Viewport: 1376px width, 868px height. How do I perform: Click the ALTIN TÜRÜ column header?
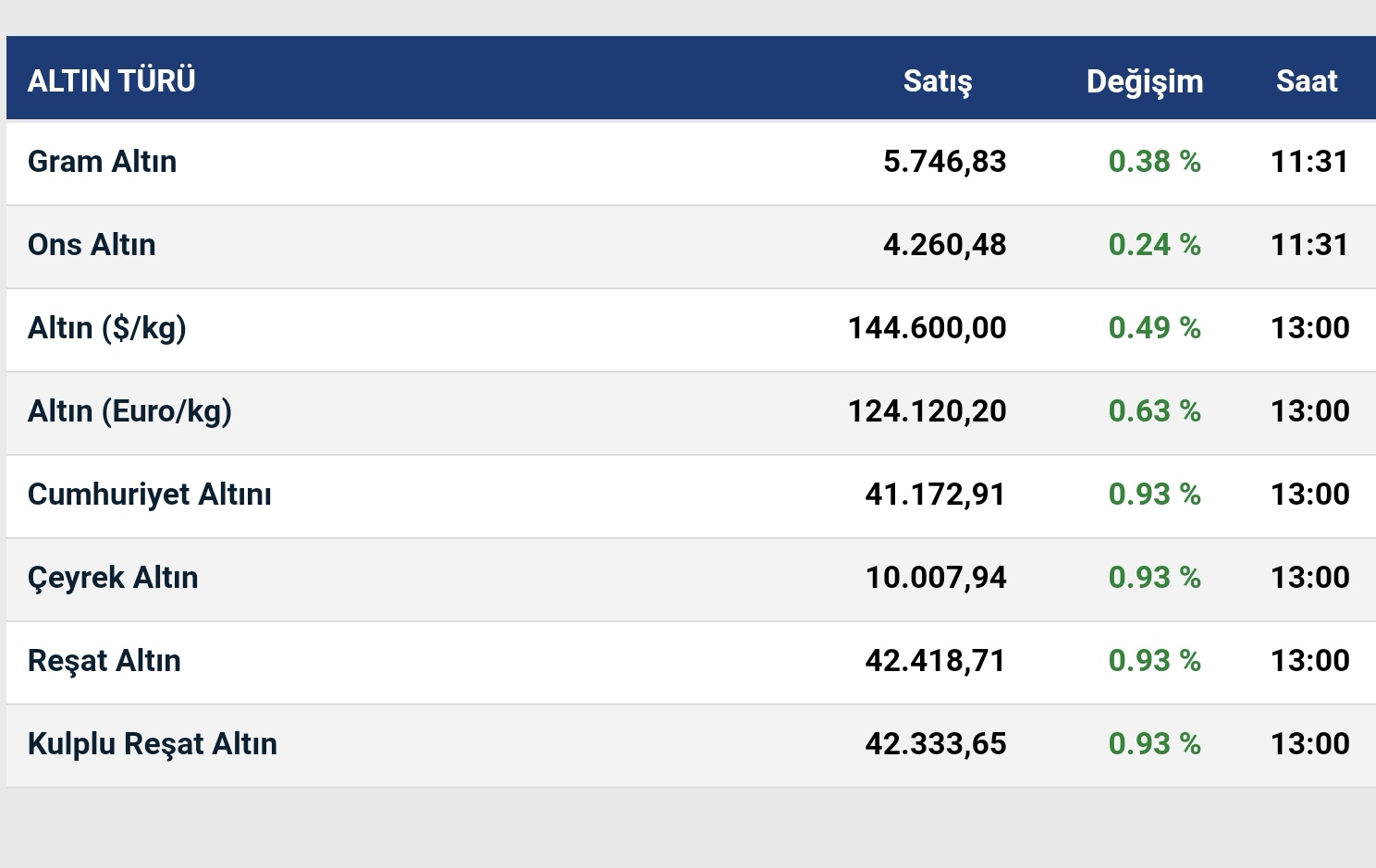coord(111,81)
